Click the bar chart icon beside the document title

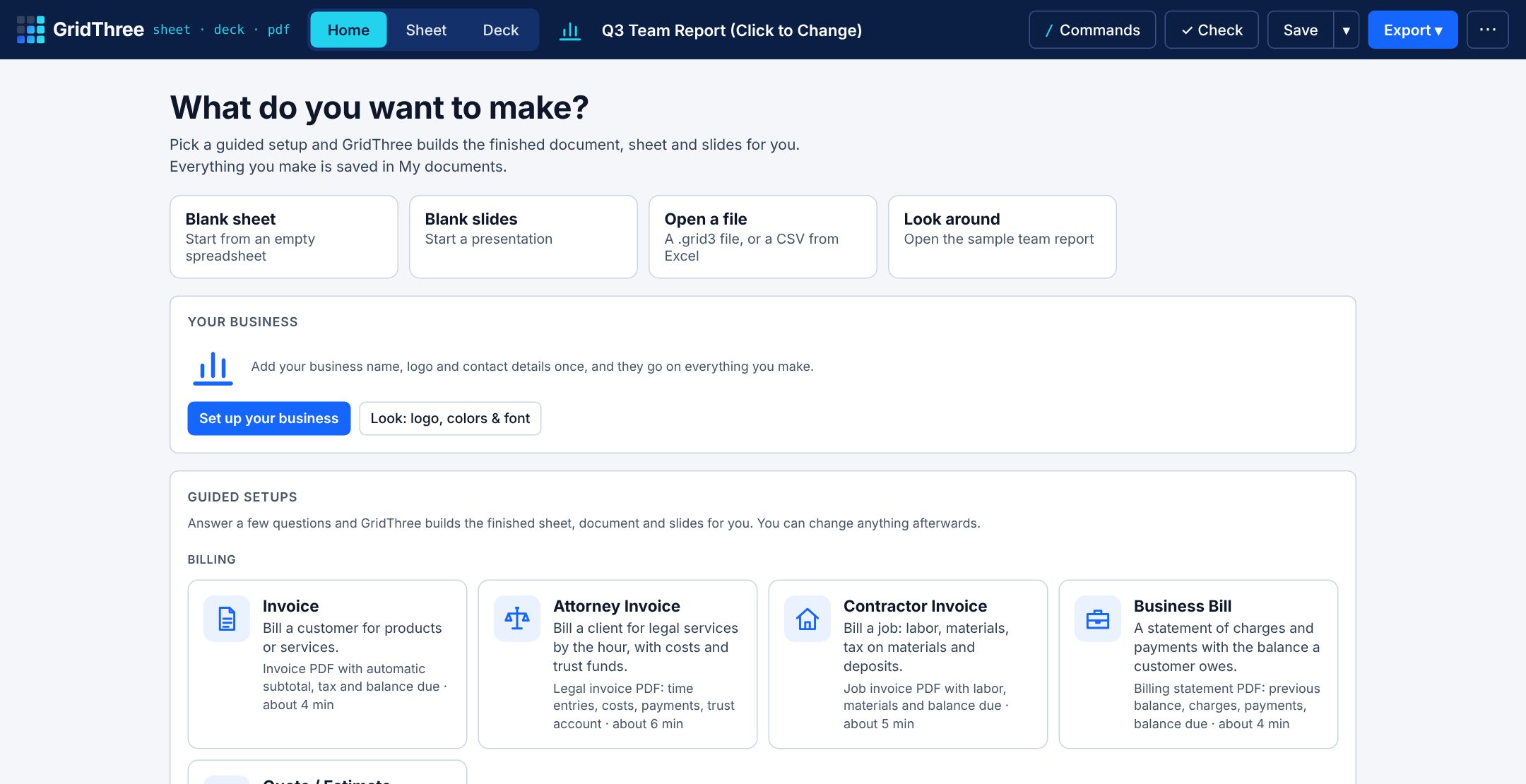(x=570, y=30)
